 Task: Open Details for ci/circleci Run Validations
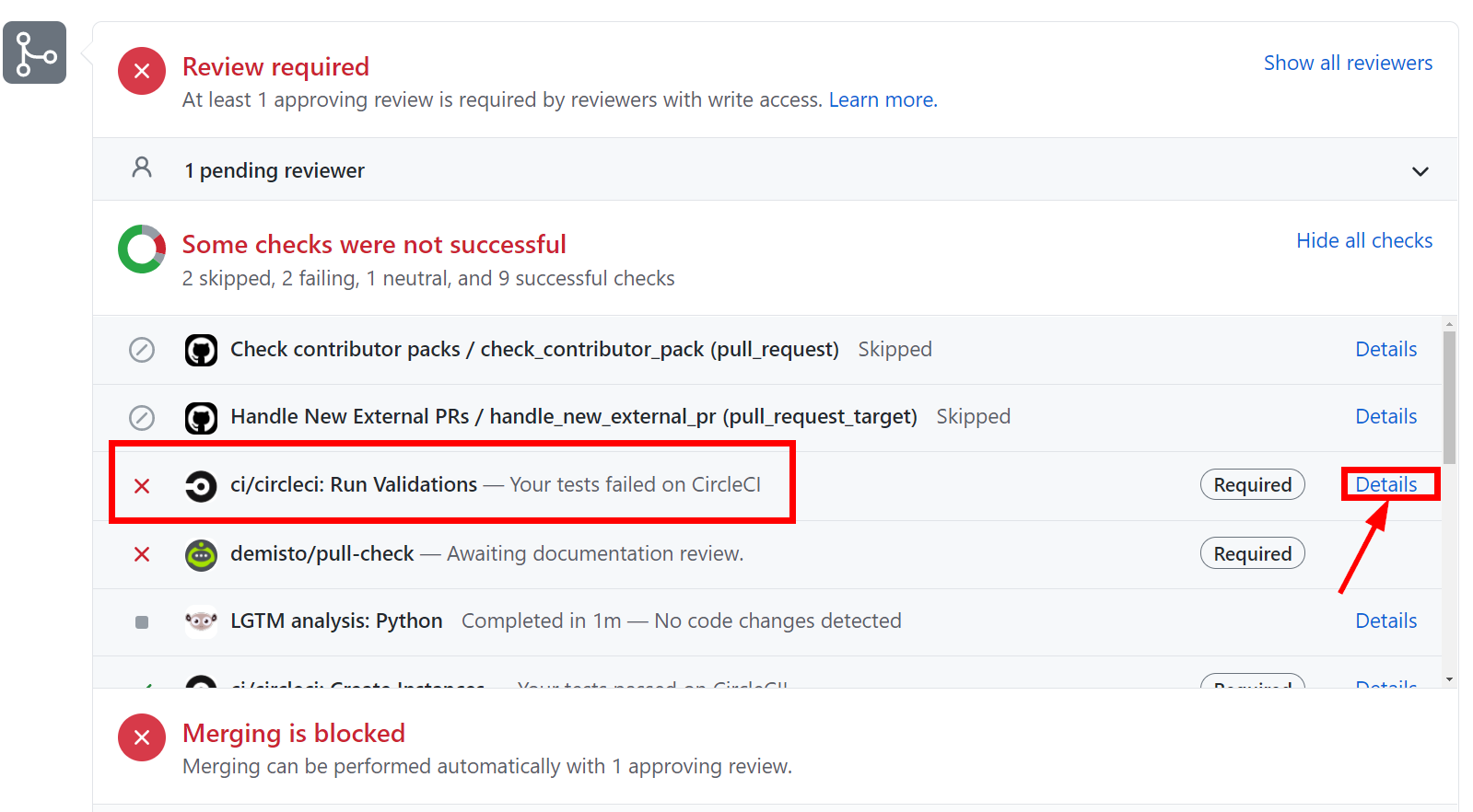1385,484
